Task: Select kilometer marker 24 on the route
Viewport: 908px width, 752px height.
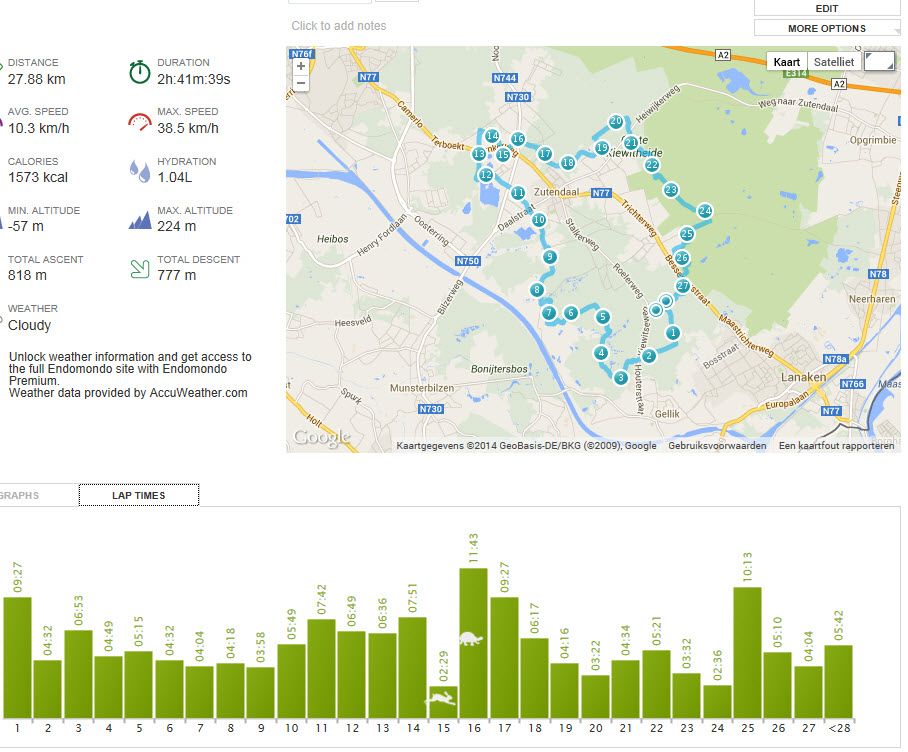Action: coord(705,211)
